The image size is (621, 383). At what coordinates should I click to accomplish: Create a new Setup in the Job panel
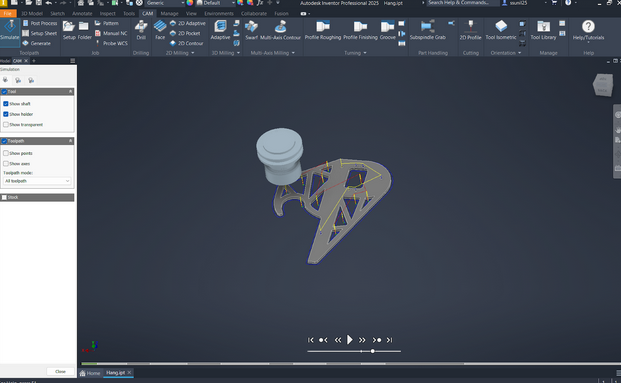tap(69, 30)
